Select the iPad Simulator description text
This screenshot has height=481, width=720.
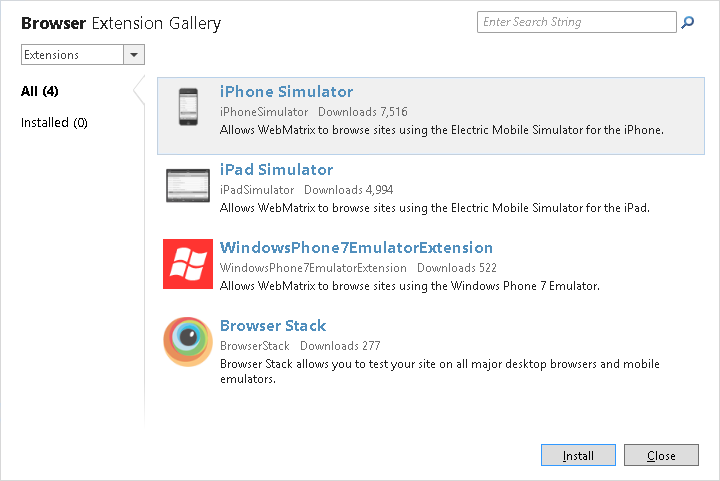tap(435, 208)
